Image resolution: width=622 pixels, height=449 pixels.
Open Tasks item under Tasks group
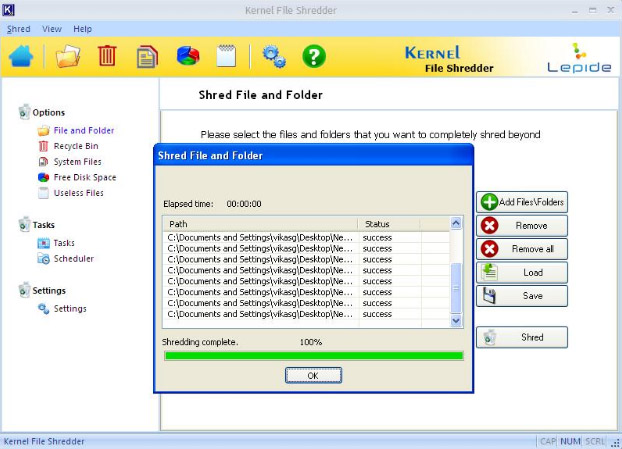click(x=64, y=243)
